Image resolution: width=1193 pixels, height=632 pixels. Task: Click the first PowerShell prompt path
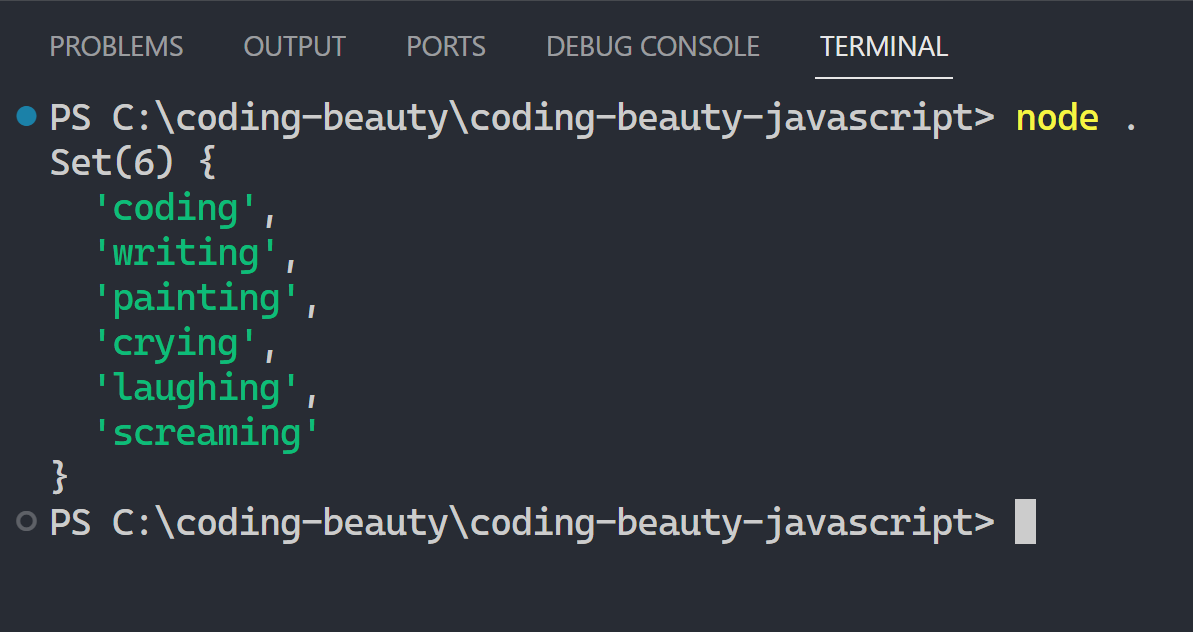pyautogui.click(x=522, y=119)
